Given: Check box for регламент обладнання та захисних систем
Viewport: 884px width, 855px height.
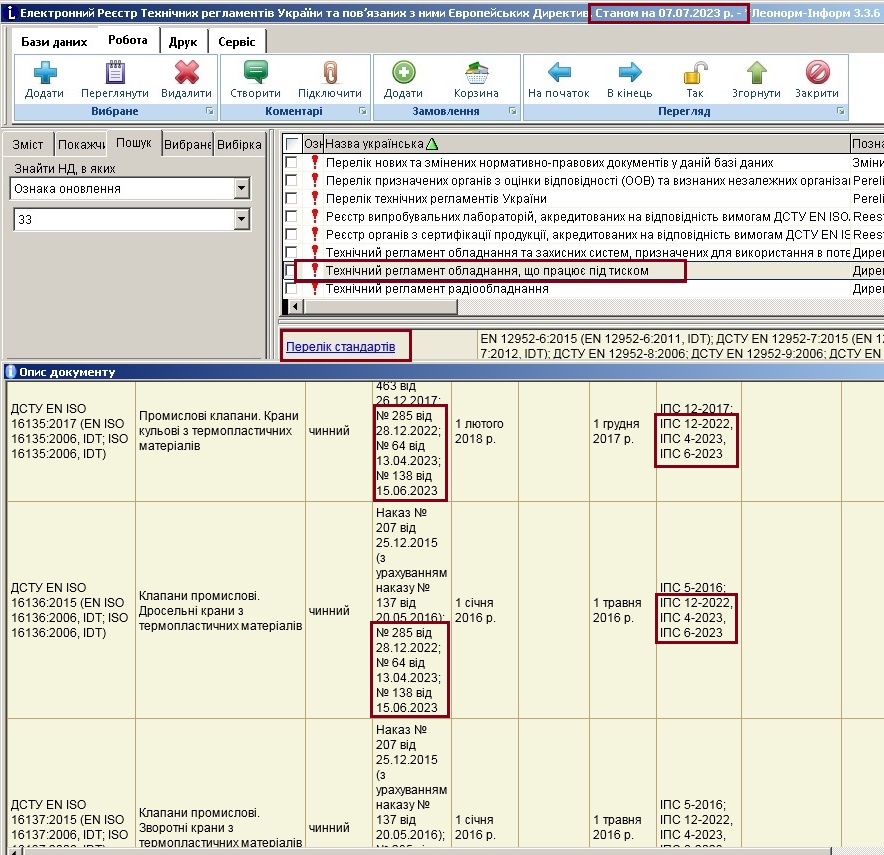Looking at the screenshot, I should click(291, 252).
